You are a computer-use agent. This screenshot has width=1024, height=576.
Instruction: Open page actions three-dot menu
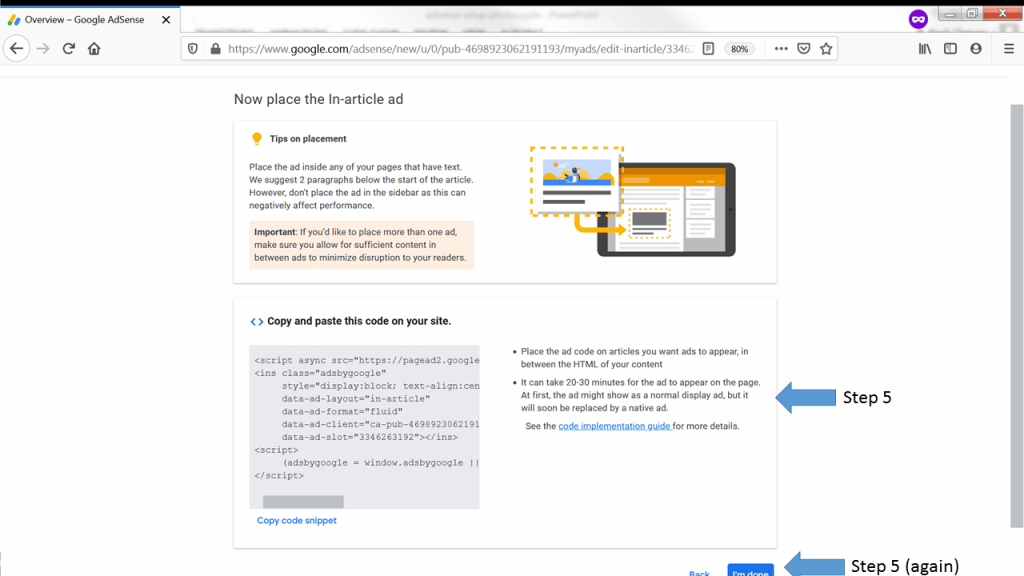[x=781, y=48]
